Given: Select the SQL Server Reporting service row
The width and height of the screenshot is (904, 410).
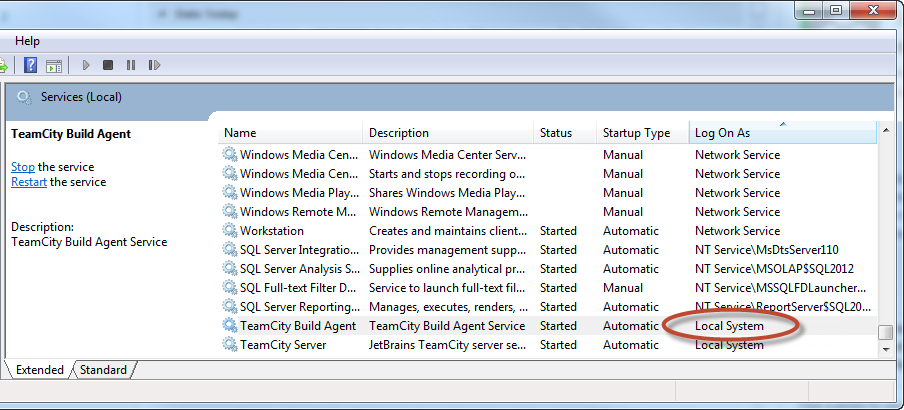Looking at the screenshot, I should pyautogui.click(x=299, y=307).
